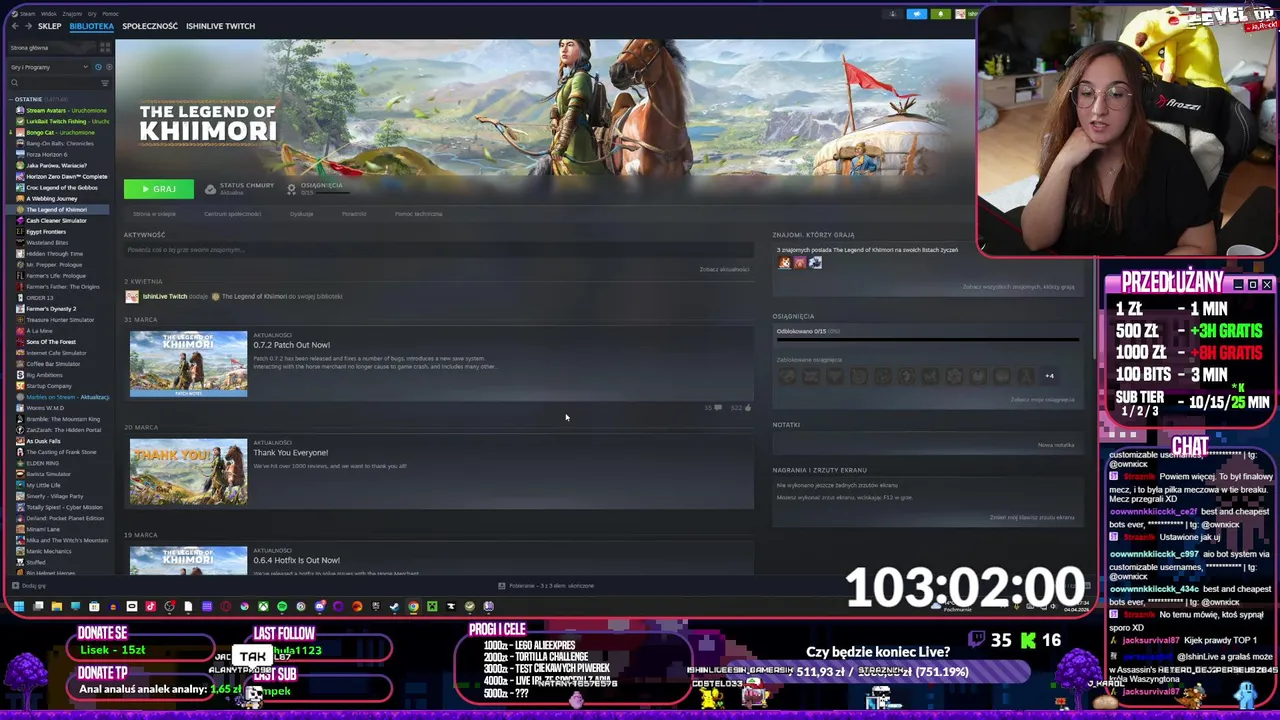Open the Znajomi menu

click(72, 14)
